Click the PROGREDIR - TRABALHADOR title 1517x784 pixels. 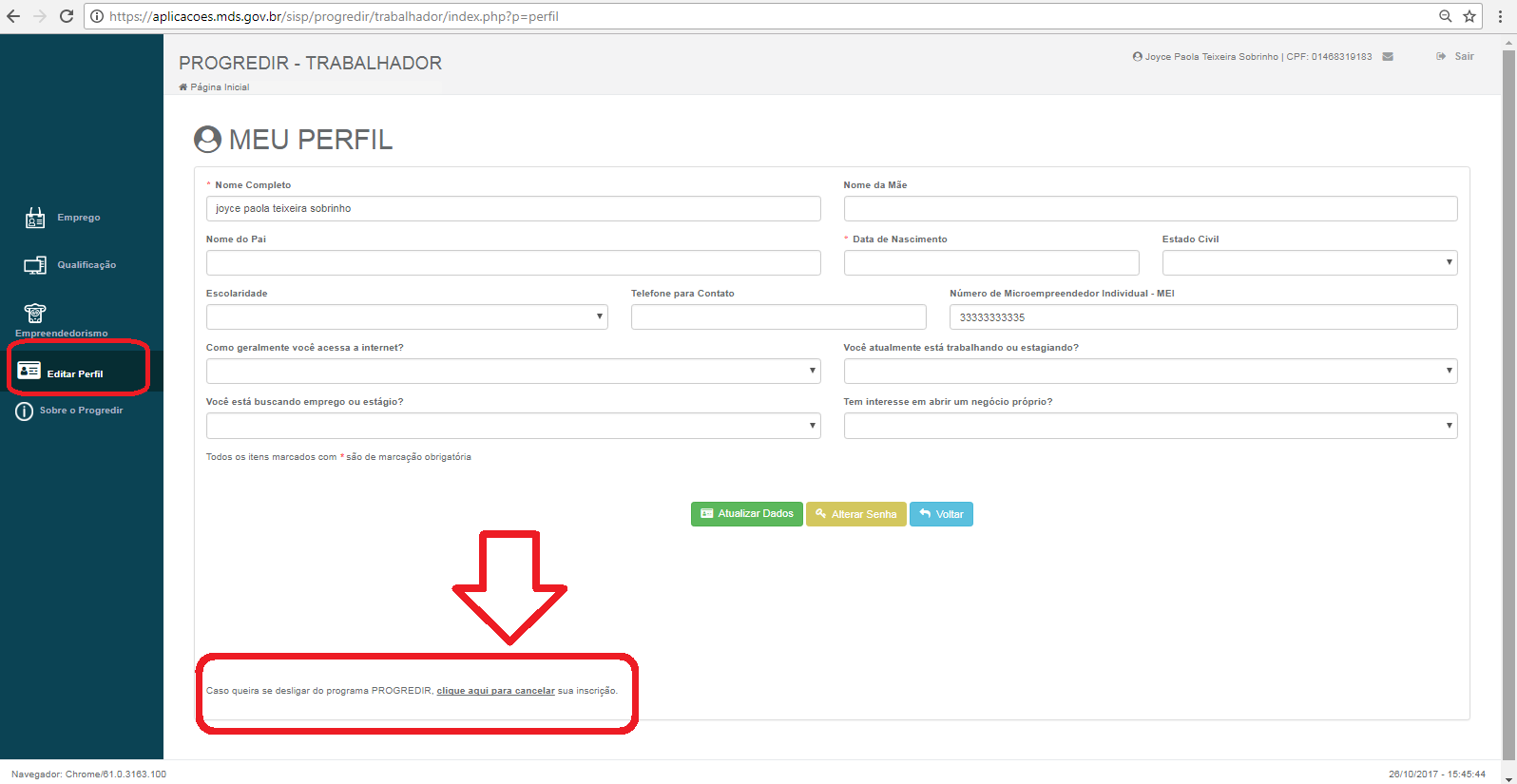(310, 63)
